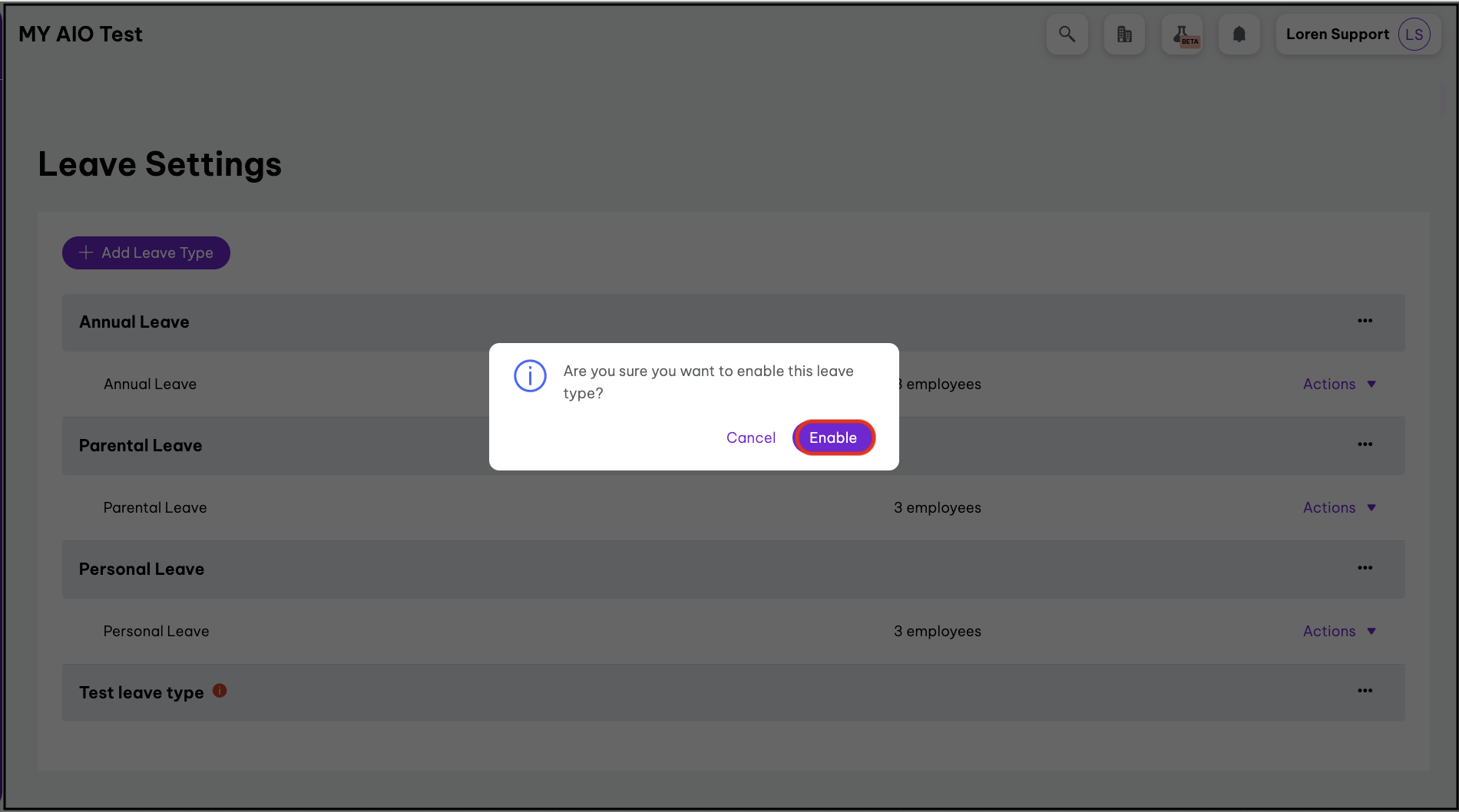Click red warning icon beside Test leave type
The height and width of the screenshot is (812, 1459).
coord(220,691)
